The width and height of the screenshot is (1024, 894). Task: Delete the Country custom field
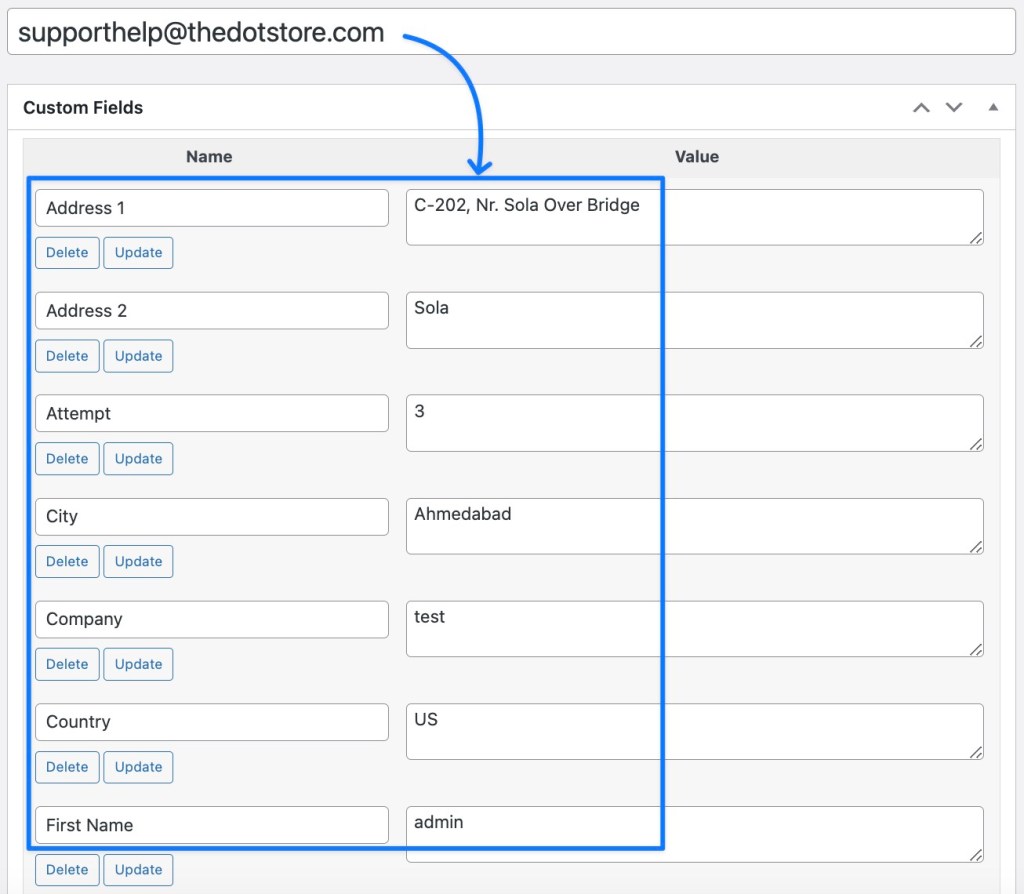pos(67,767)
